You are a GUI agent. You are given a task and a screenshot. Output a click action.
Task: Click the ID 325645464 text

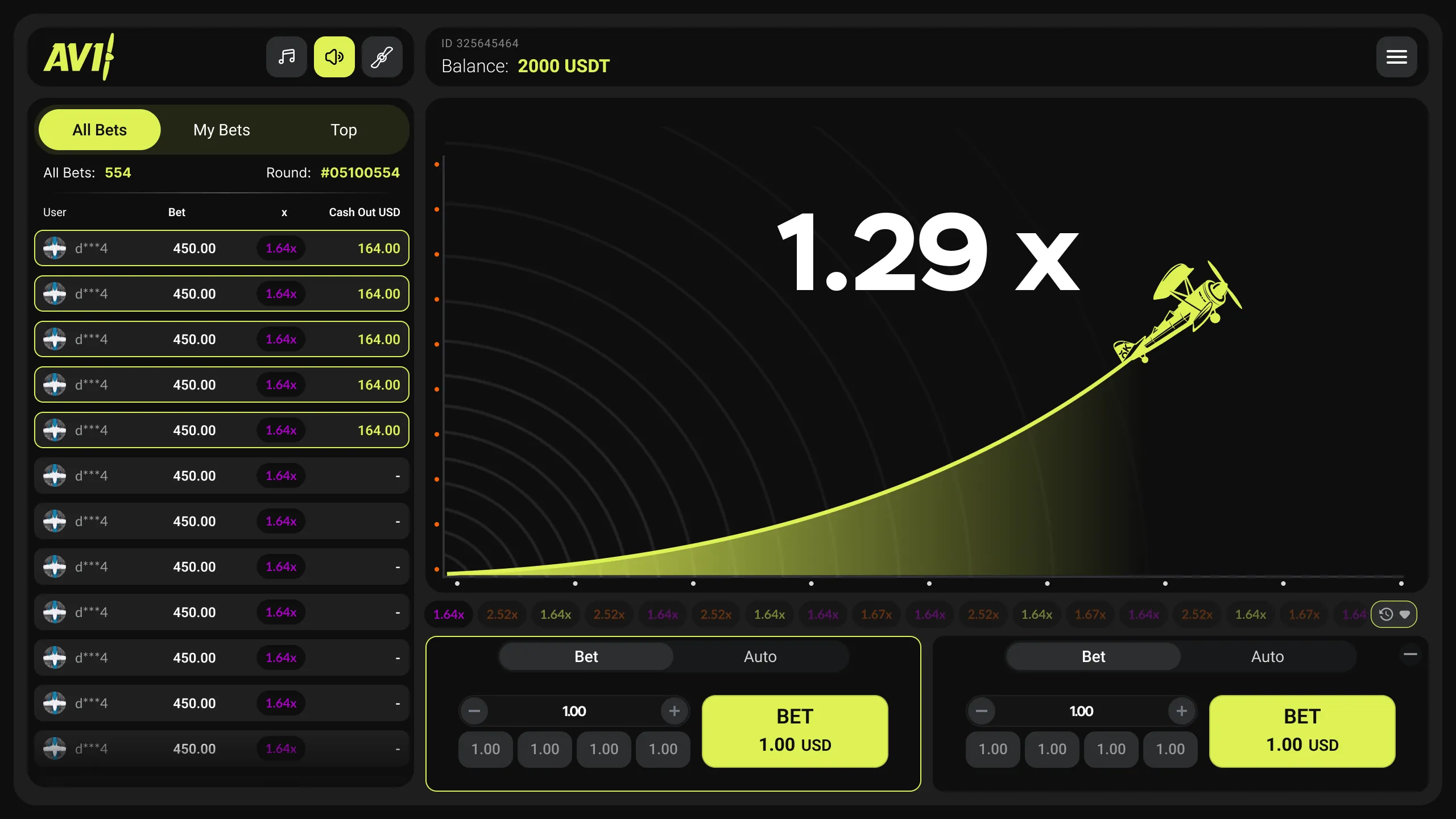click(480, 43)
